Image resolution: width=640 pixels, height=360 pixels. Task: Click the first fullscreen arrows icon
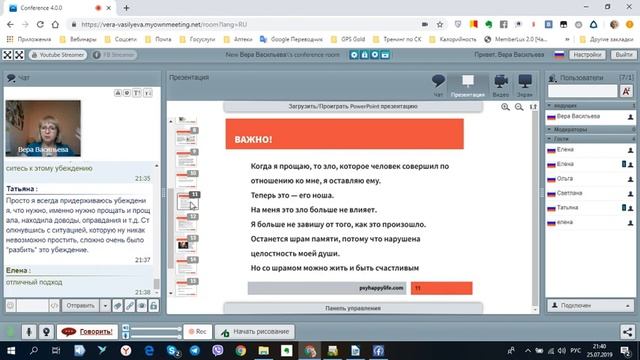coord(7,55)
